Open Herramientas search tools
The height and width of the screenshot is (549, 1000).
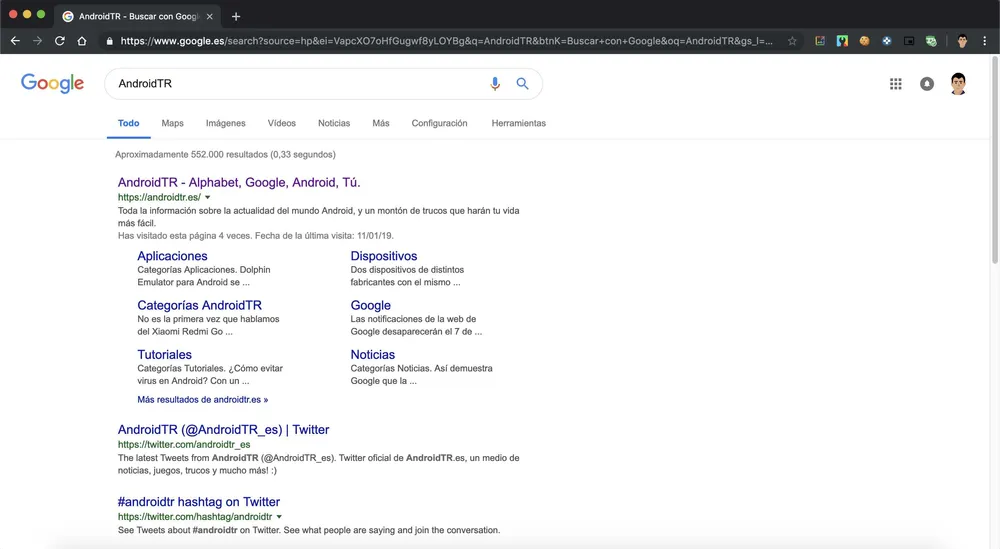(518, 123)
